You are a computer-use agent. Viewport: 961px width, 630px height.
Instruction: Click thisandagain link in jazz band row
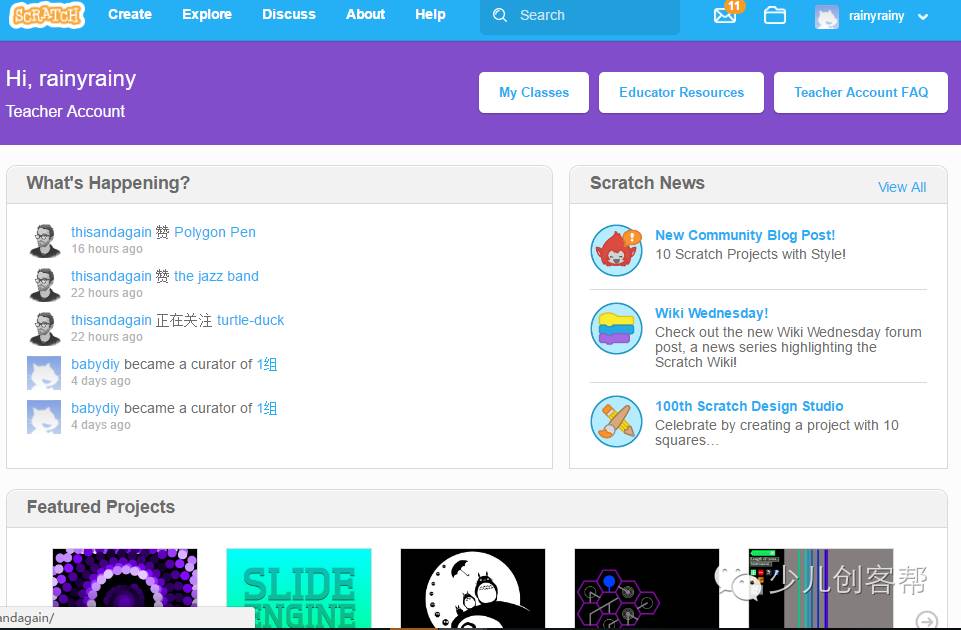(111, 276)
